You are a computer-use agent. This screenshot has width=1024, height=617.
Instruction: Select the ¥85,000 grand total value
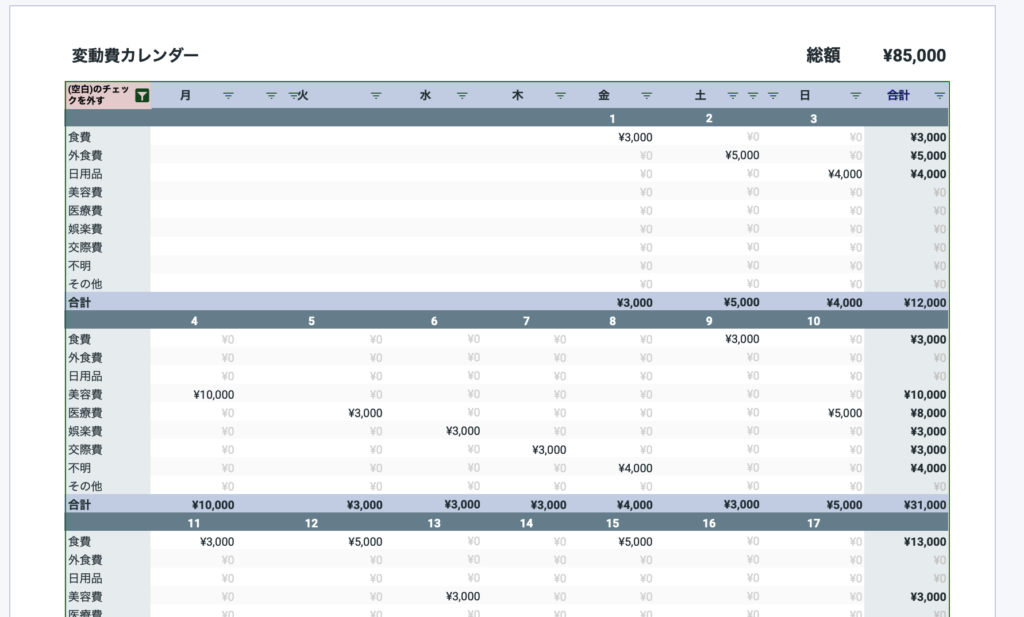point(914,56)
